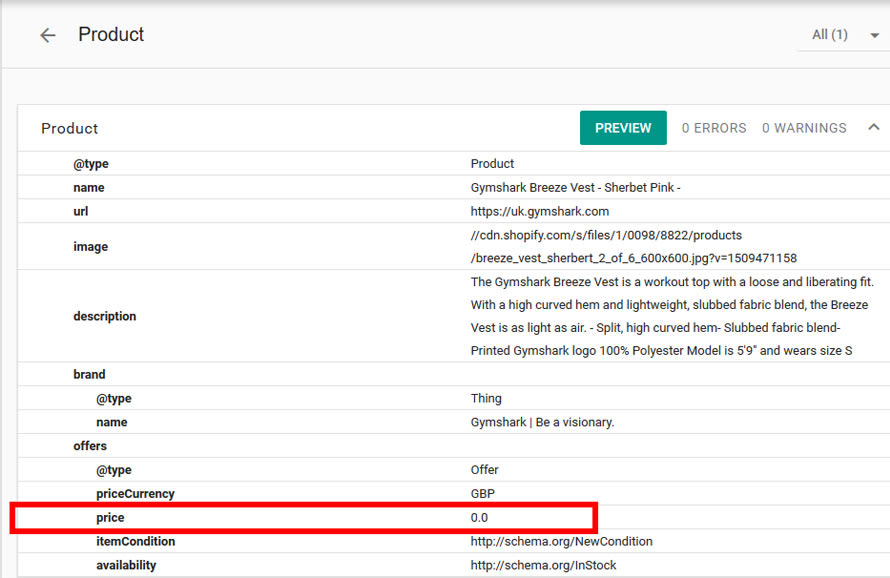Click the breeze_vest_sherbert image filename line

(x=633, y=258)
